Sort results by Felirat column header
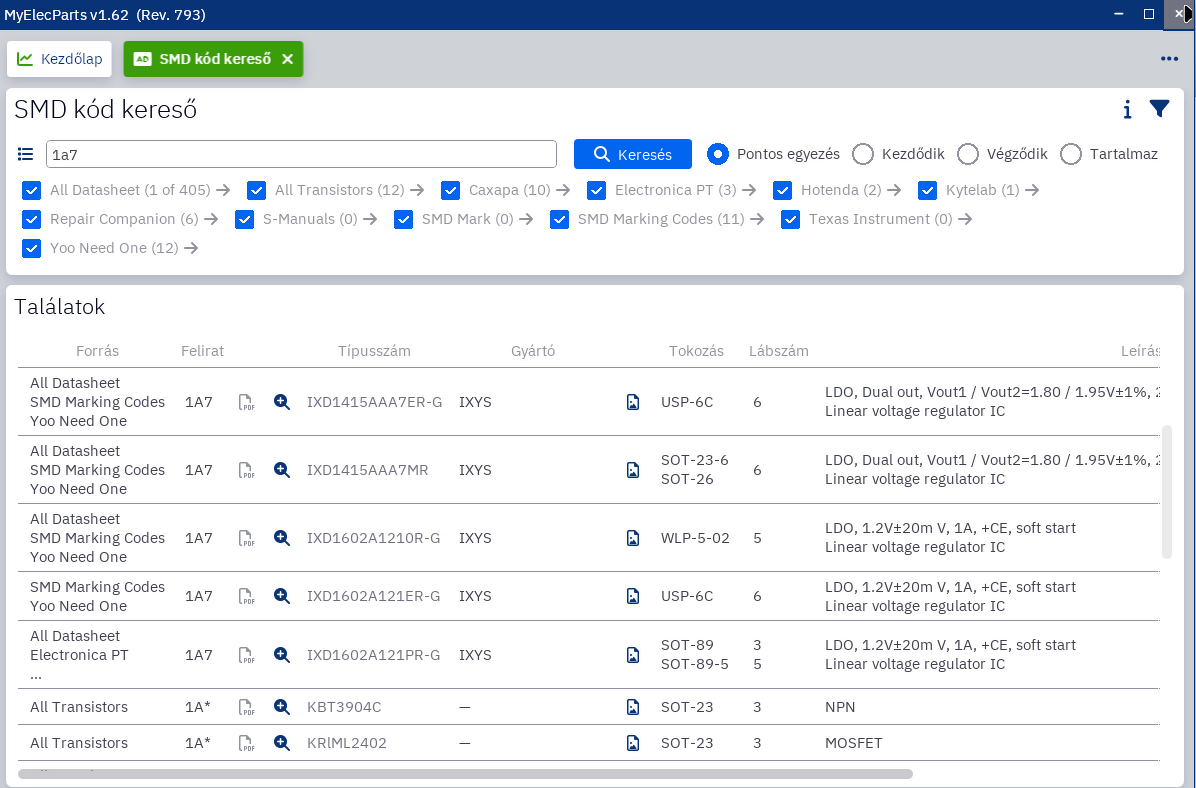Viewport: 1196px width, 788px height. (x=202, y=351)
